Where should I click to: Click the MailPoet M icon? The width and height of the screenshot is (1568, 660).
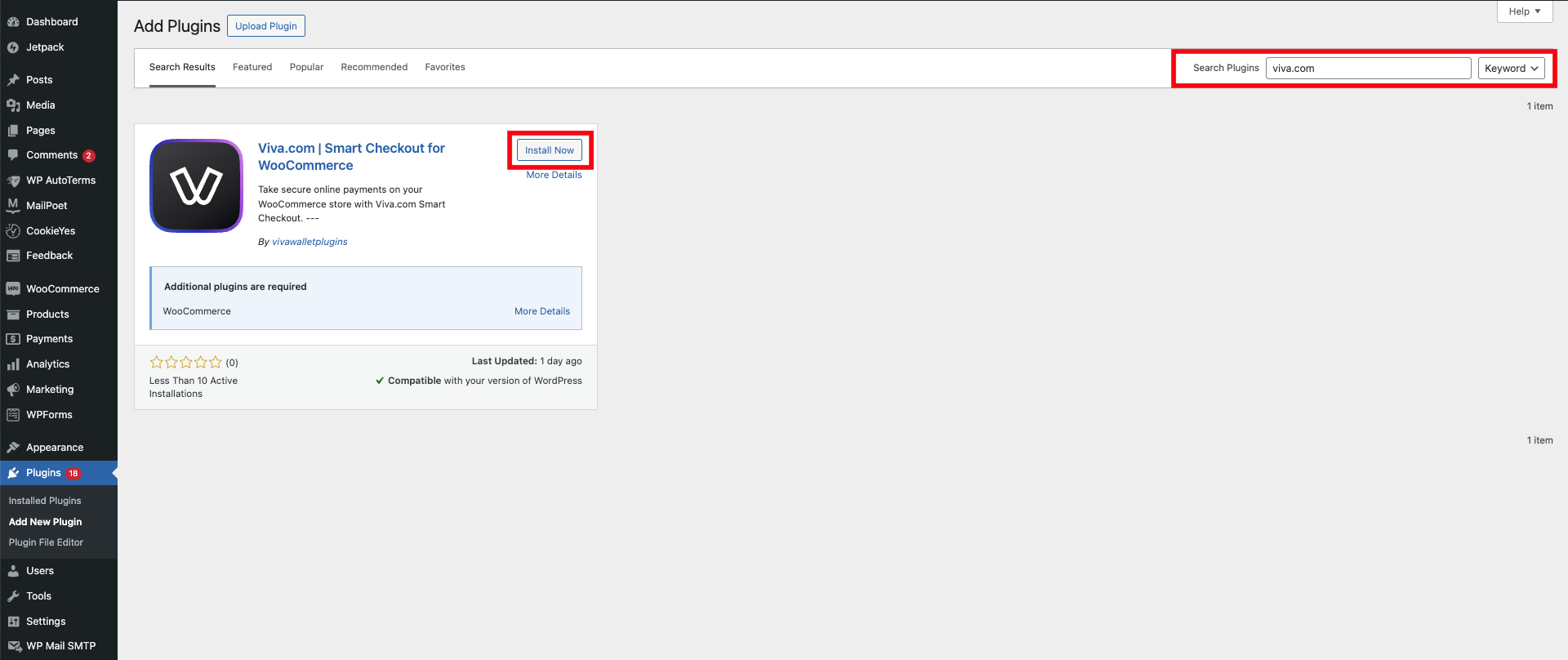pyautogui.click(x=13, y=205)
